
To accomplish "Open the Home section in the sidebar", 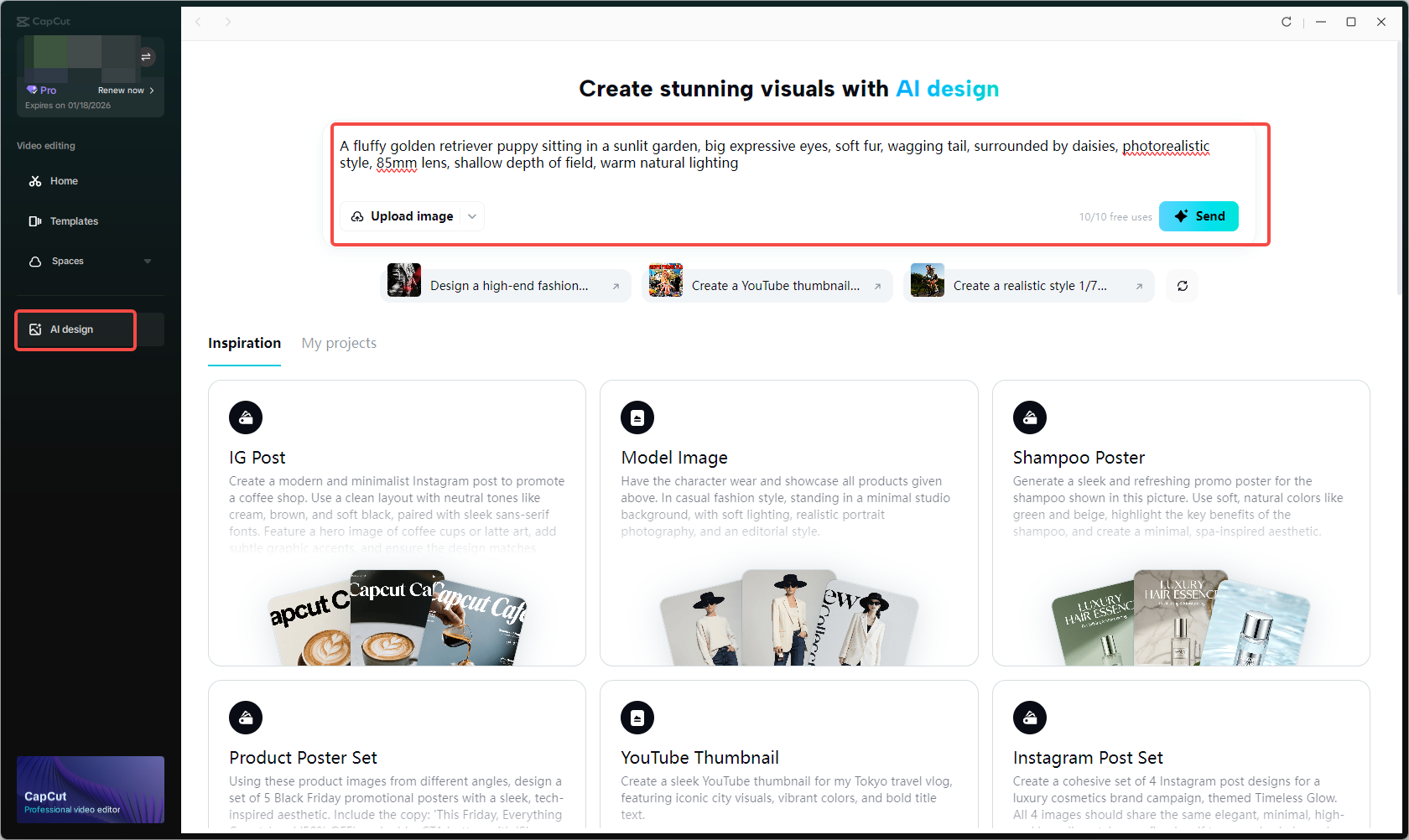I will (63, 180).
